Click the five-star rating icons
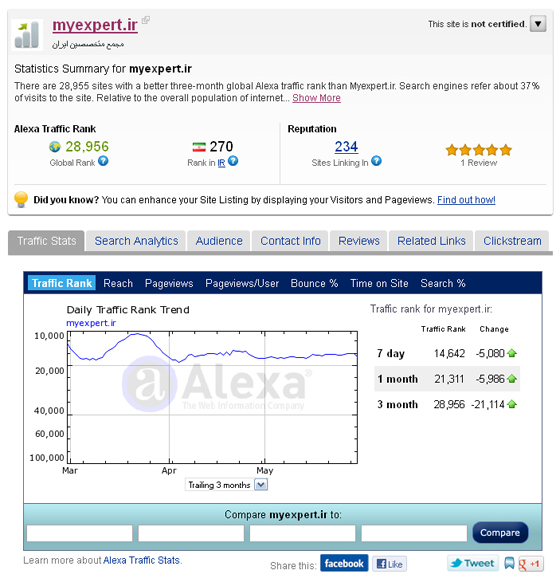560x578 pixels. coord(479,150)
